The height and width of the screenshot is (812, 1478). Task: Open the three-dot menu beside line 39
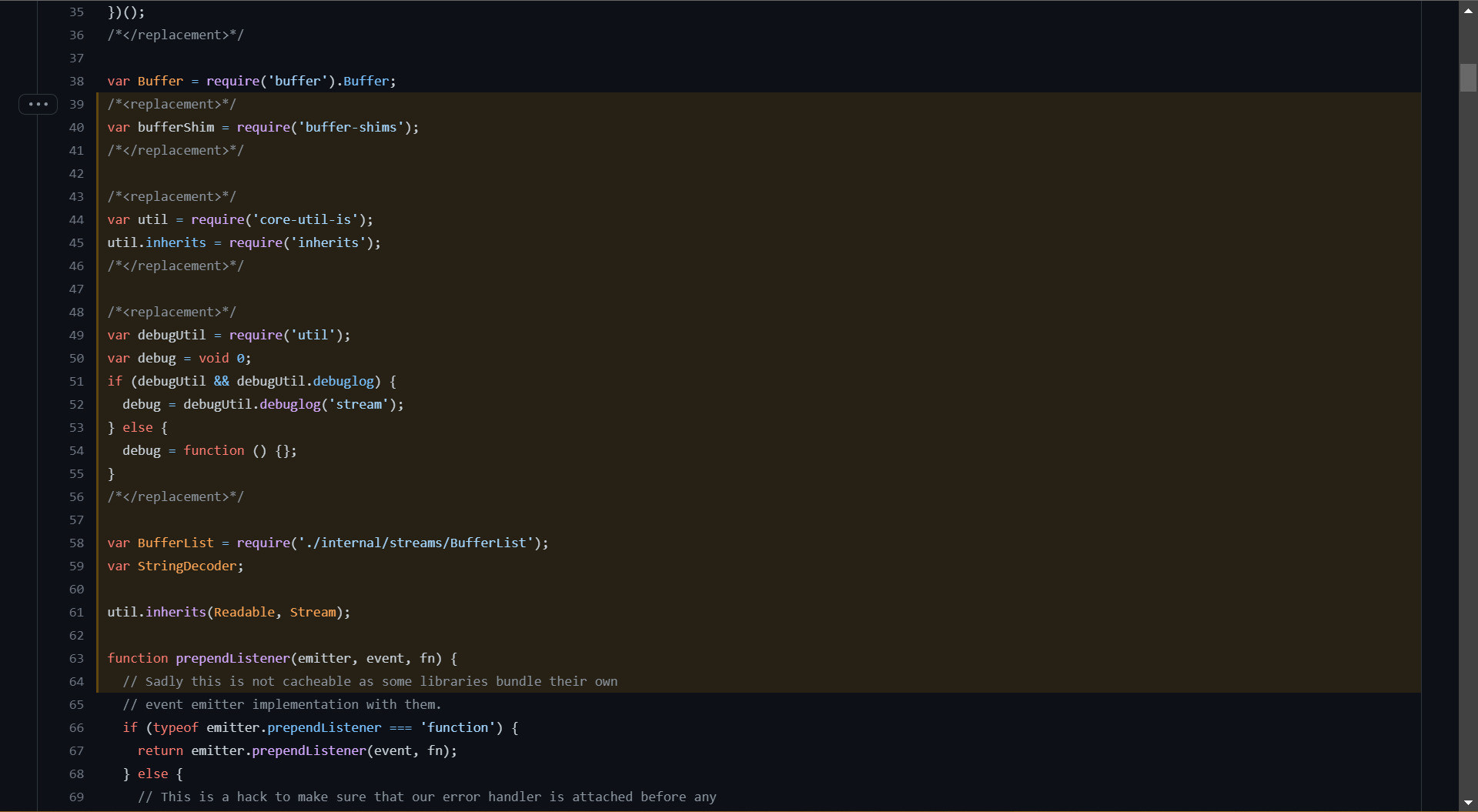pyautogui.click(x=38, y=104)
